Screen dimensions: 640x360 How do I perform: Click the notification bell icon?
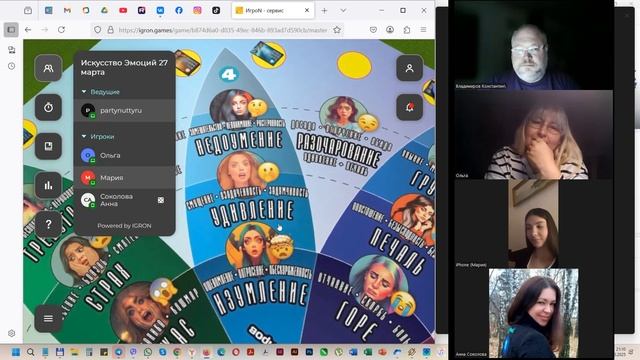coord(409,107)
